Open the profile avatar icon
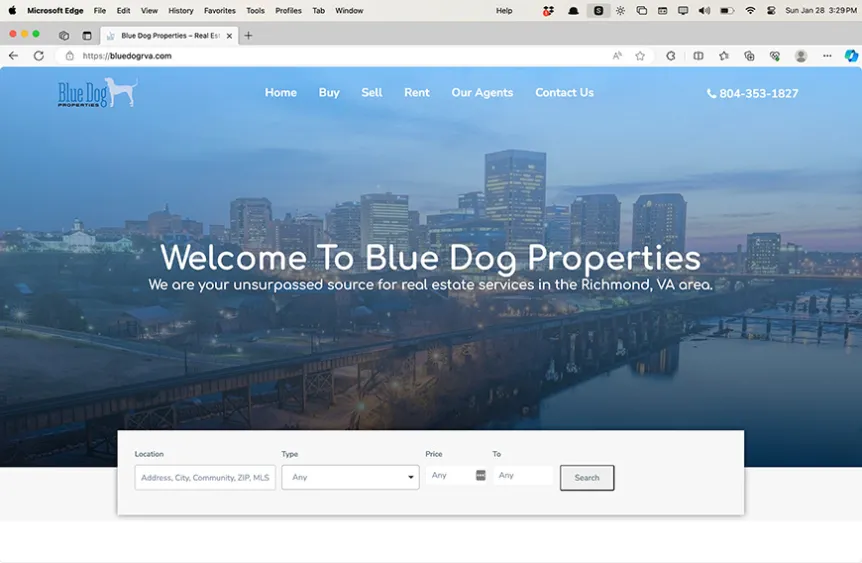 (801, 56)
